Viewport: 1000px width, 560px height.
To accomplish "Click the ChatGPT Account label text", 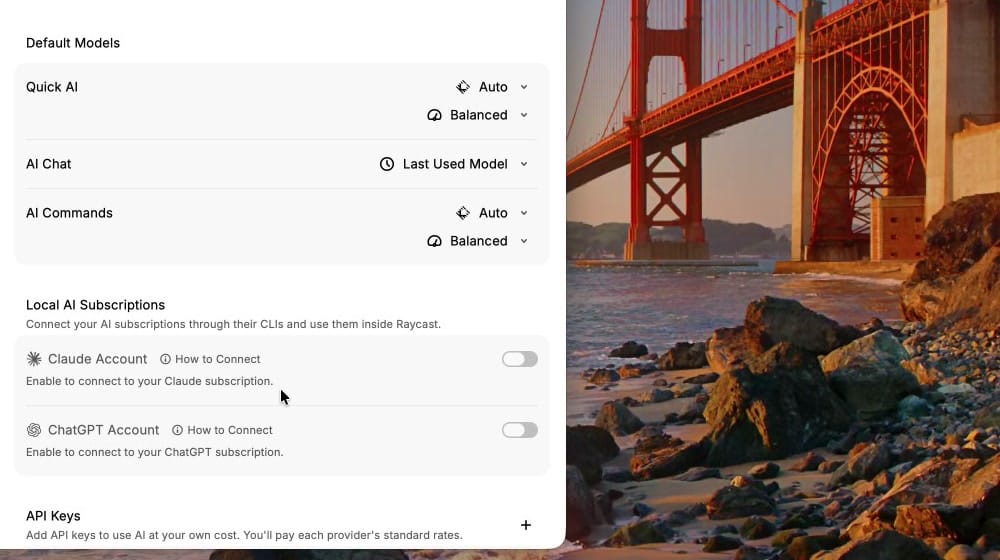I will tap(103, 430).
